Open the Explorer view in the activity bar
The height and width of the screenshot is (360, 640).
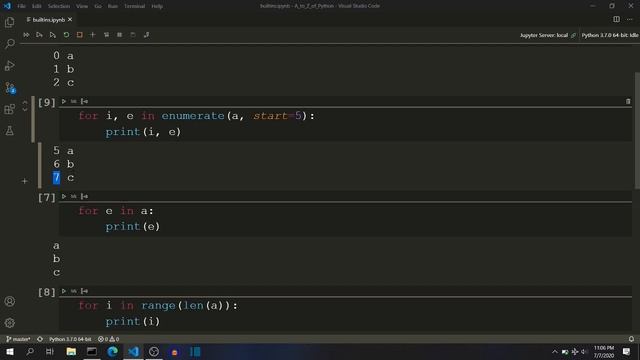click(x=9, y=22)
